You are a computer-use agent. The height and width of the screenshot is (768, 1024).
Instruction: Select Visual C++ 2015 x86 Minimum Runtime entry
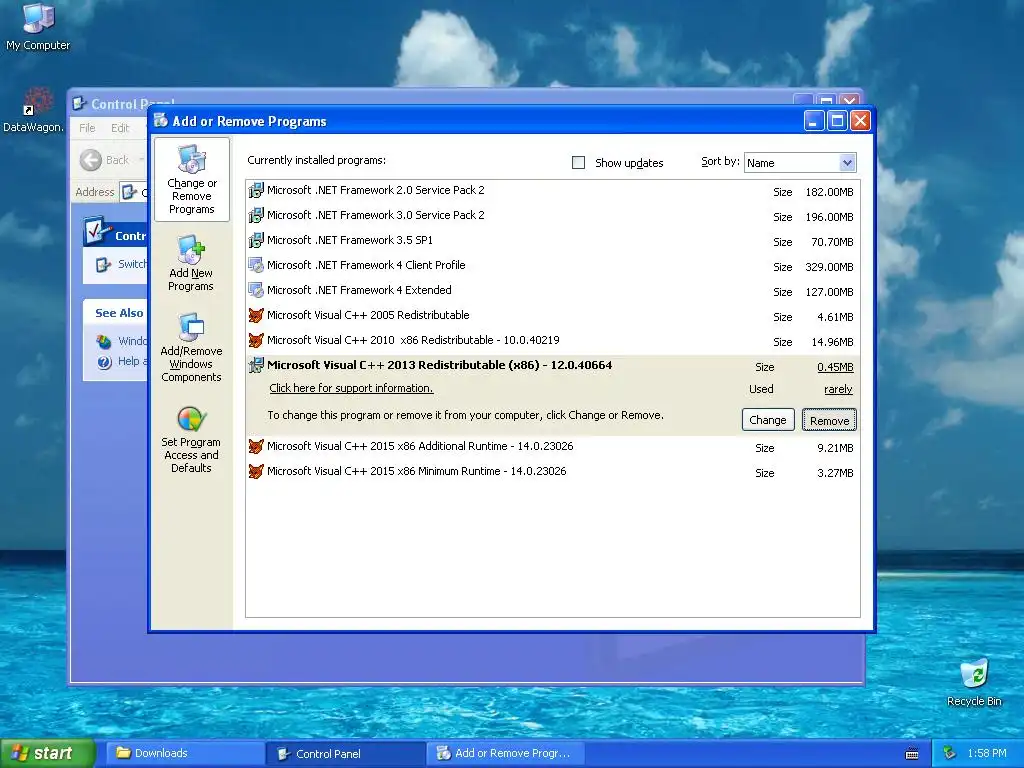pos(552,472)
